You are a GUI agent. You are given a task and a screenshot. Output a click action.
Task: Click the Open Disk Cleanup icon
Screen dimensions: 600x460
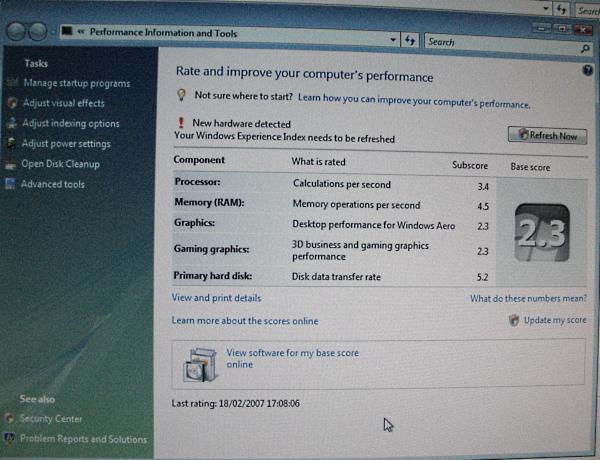(x=11, y=164)
